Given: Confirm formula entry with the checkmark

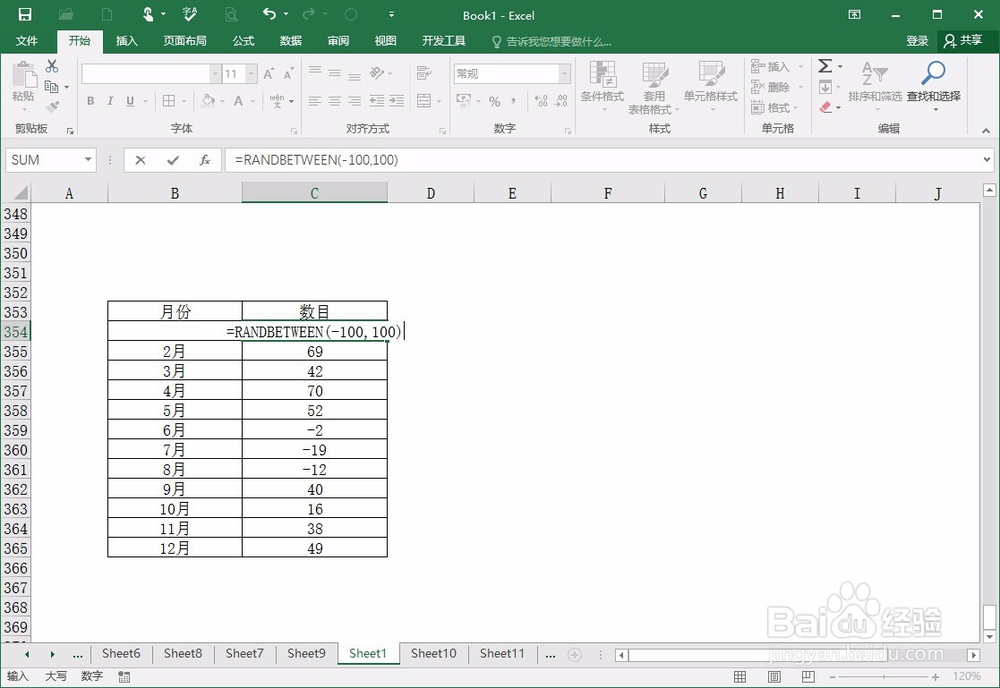Looking at the screenshot, I should [173, 160].
